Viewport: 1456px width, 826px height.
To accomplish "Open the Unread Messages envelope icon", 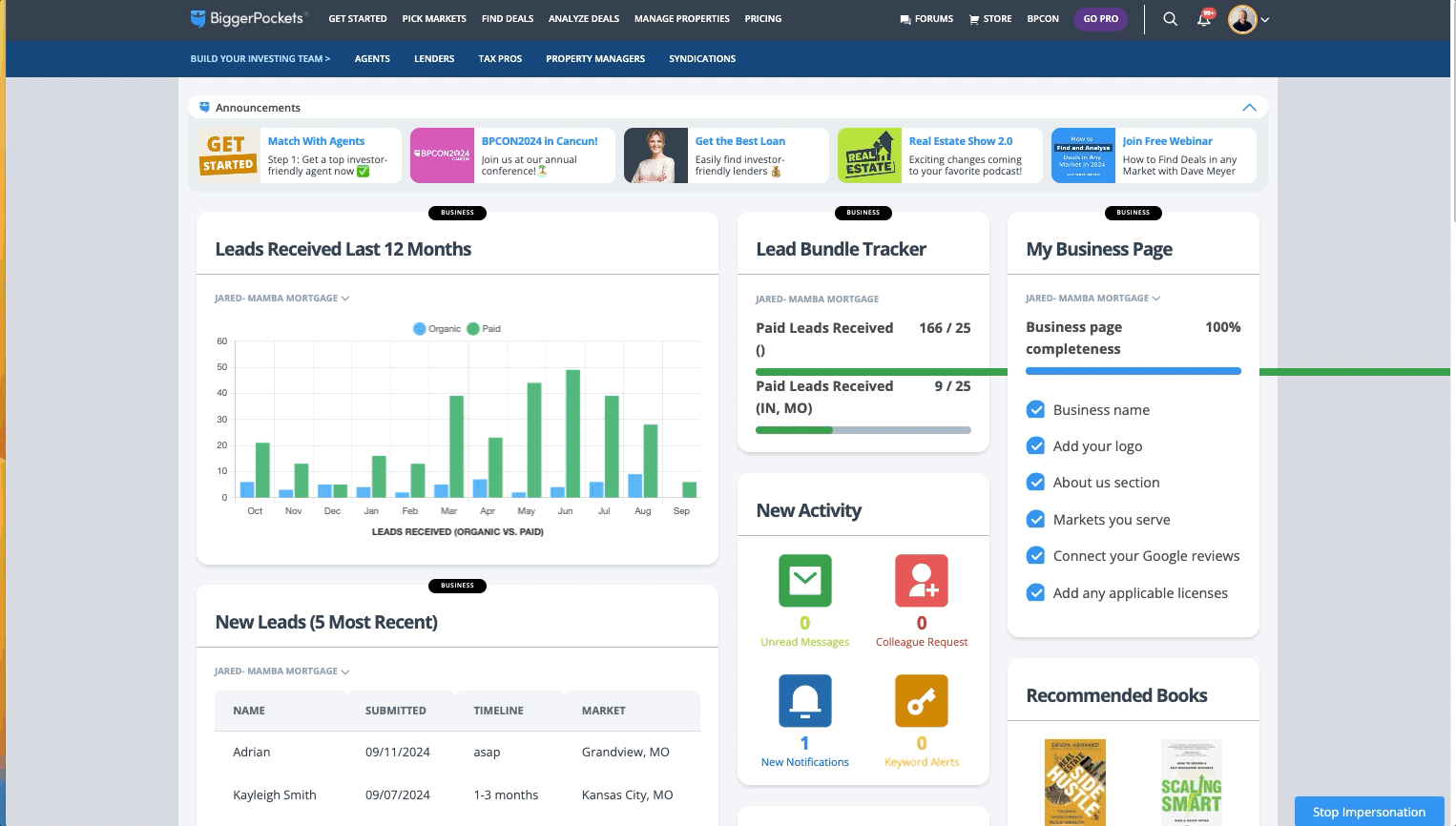I will 804,580.
